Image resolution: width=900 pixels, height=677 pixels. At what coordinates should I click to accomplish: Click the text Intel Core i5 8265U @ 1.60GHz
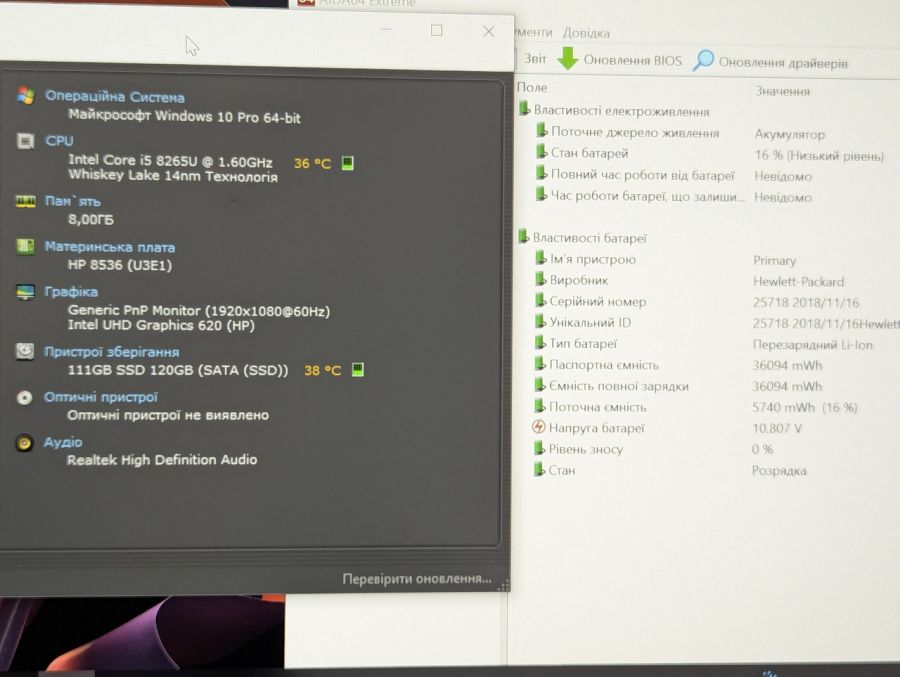click(170, 161)
